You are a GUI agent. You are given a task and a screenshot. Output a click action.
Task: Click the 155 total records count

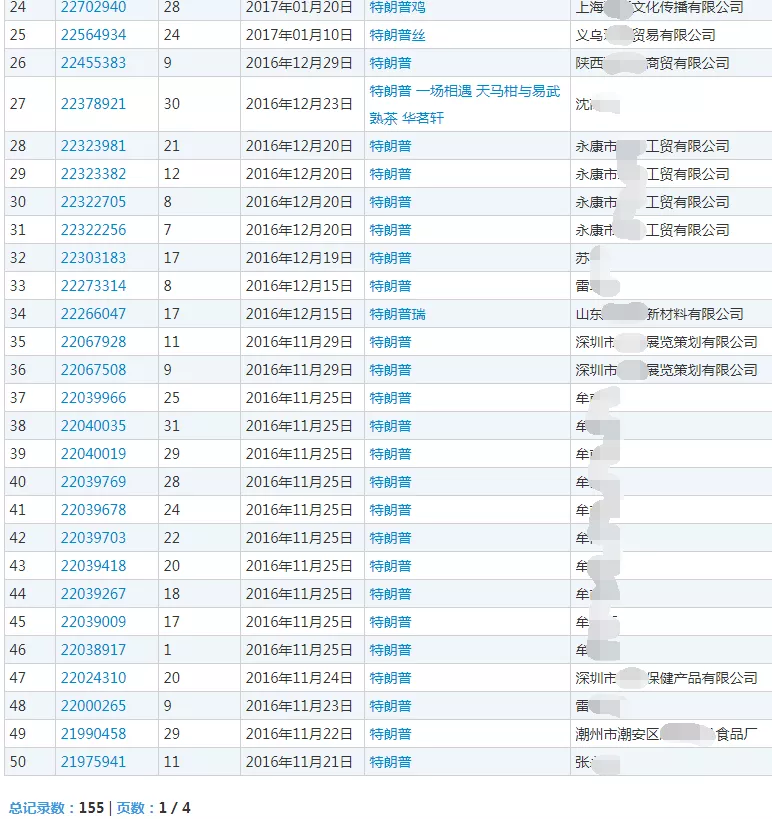[91, 808]
